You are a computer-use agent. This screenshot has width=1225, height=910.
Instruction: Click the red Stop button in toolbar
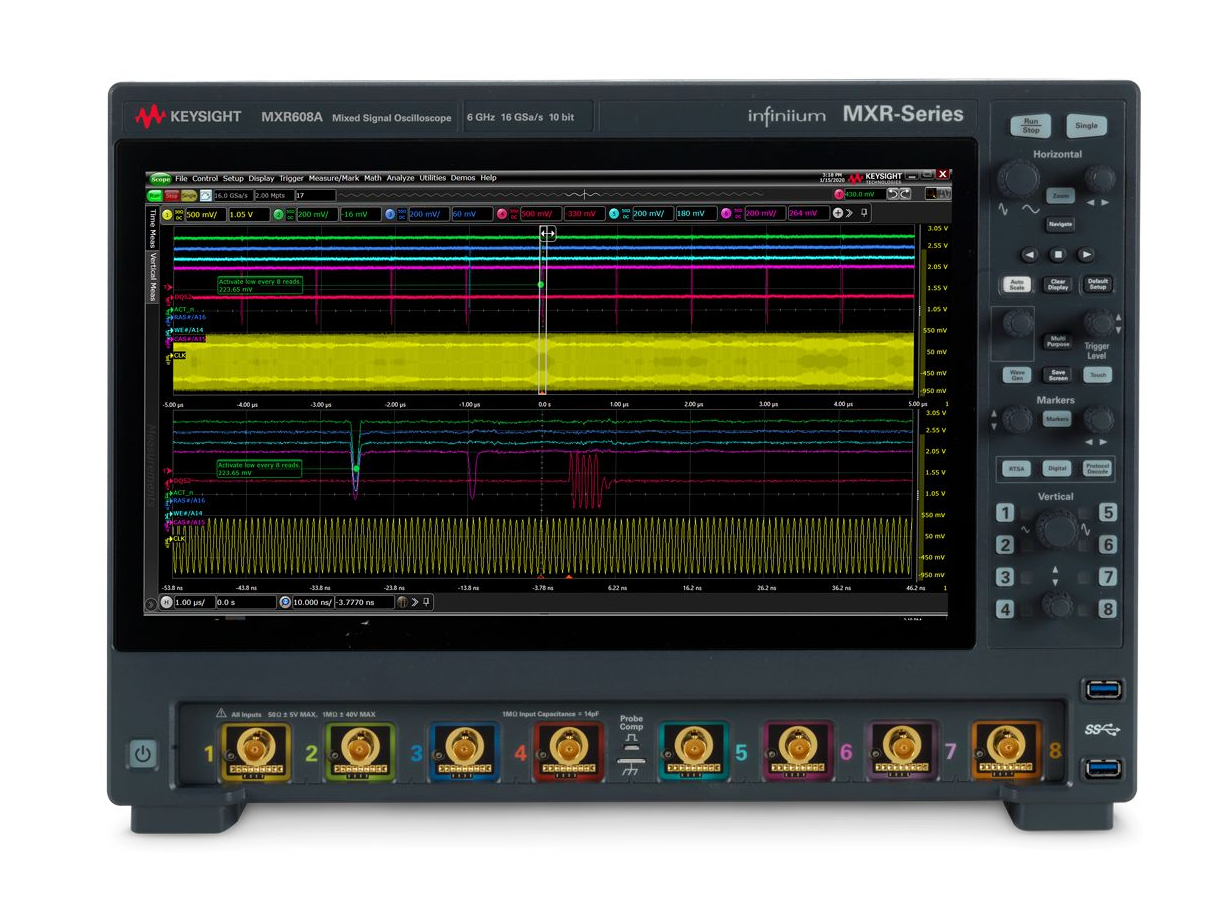[171, 196]
